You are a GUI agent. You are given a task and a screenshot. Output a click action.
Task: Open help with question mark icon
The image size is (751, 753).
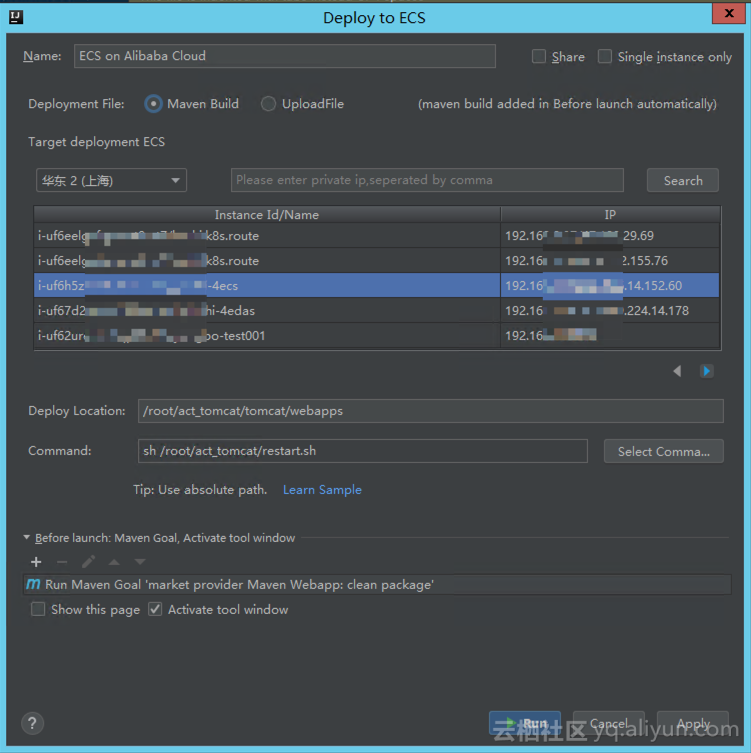(x=32, y=723)
